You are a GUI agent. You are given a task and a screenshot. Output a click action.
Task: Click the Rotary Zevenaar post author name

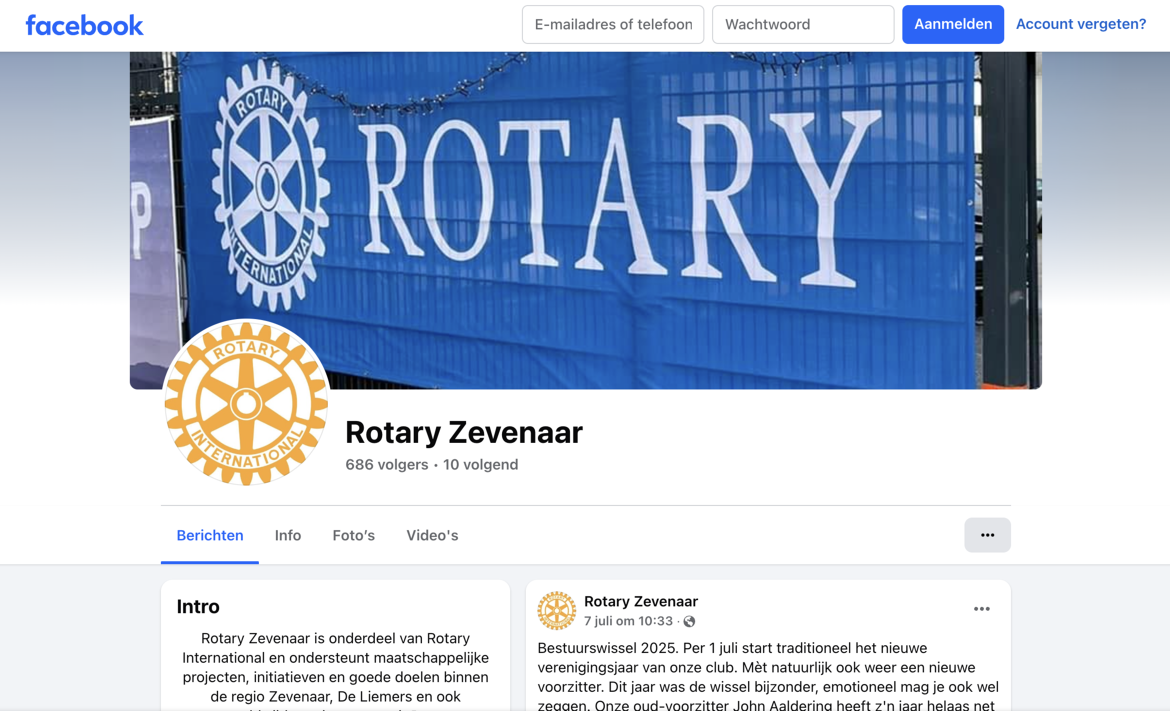tap(641, 601)
